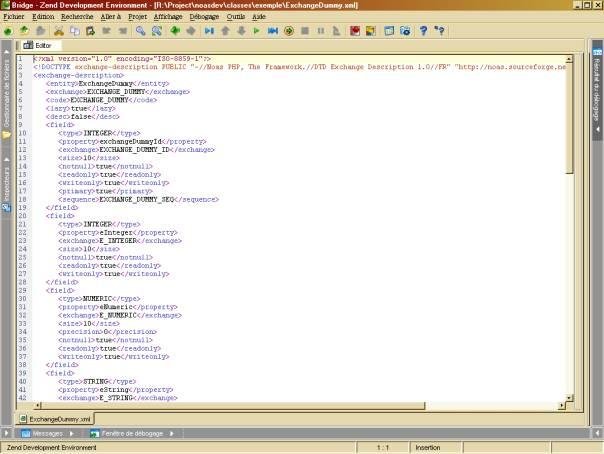604x454 pixels.
Task: Click the green Run play icon
Action: click(x=257, y=31)
